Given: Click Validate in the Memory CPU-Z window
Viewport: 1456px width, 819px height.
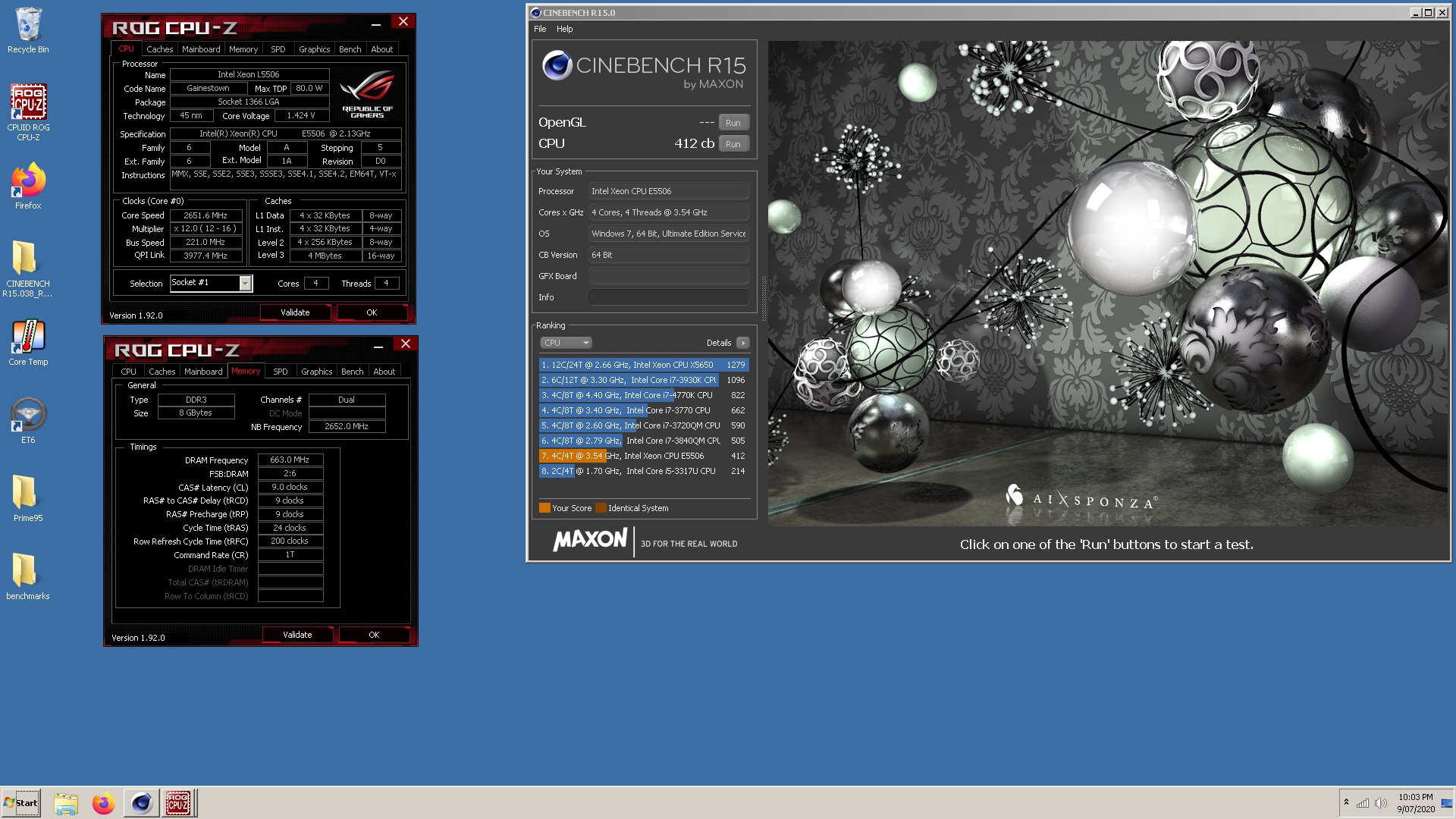Looking at the screenshot, I should click(298, 635).
